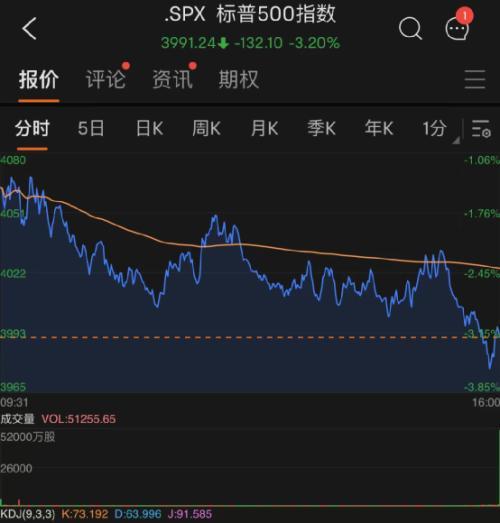Switch chart to 年K view
Viewport: 500px width, 523px height.
click(379, 128)
